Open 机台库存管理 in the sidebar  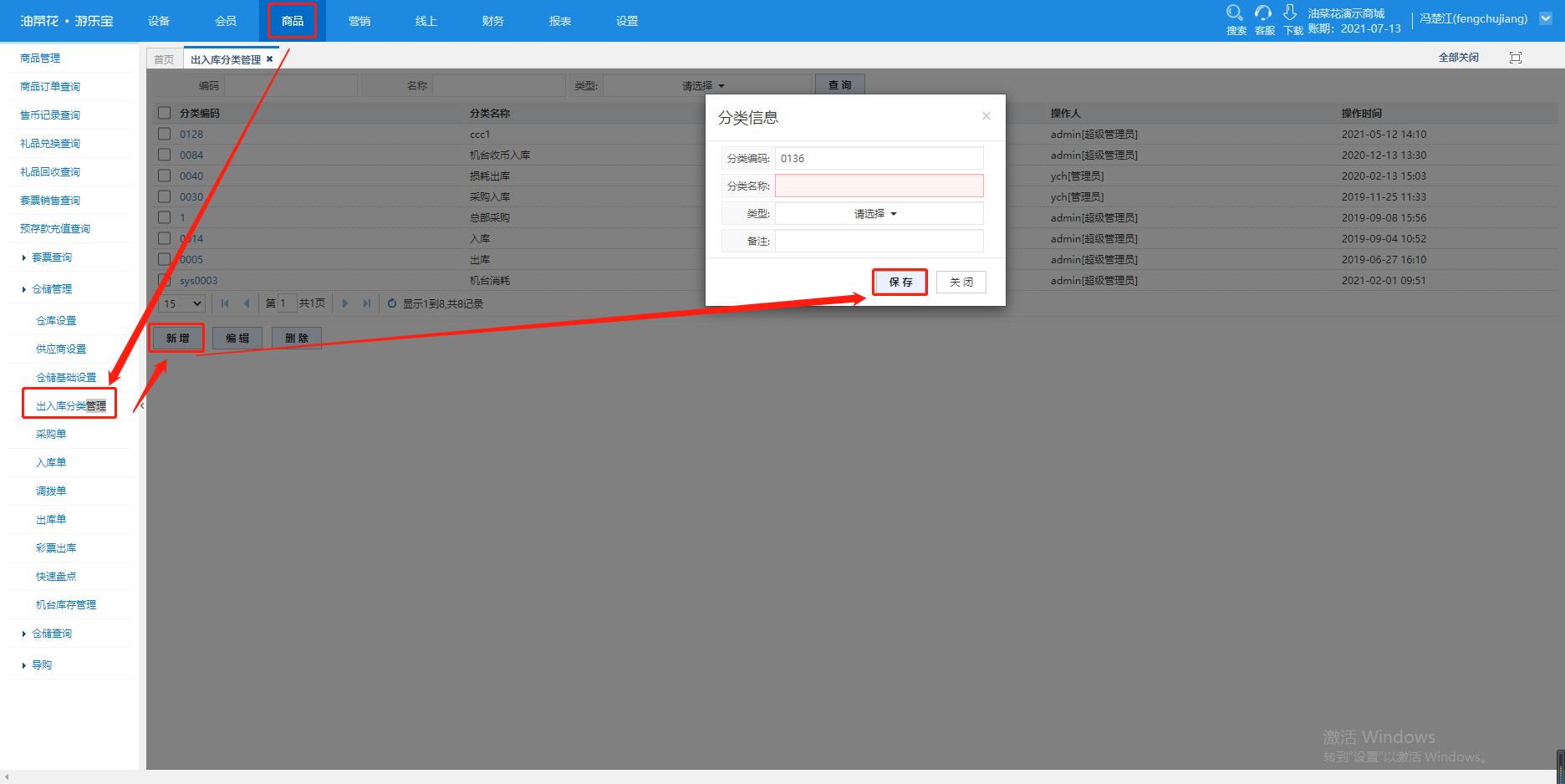66,605
